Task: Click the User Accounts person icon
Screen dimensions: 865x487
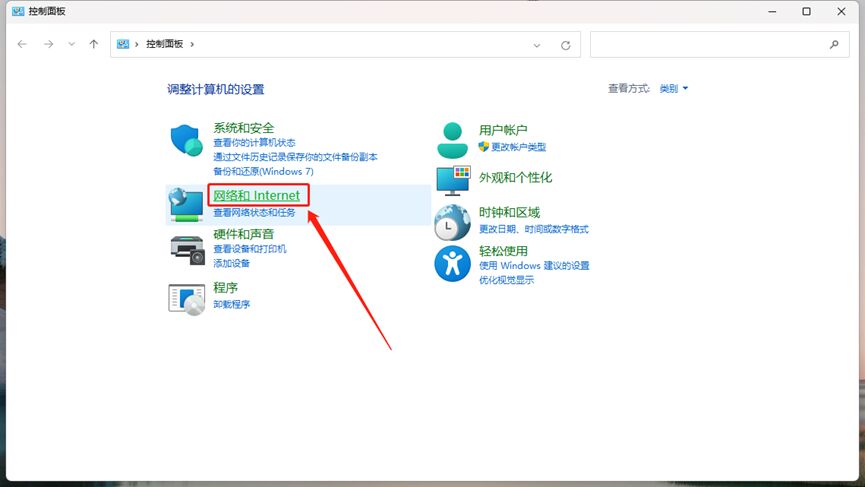Action: coord(453,140)
